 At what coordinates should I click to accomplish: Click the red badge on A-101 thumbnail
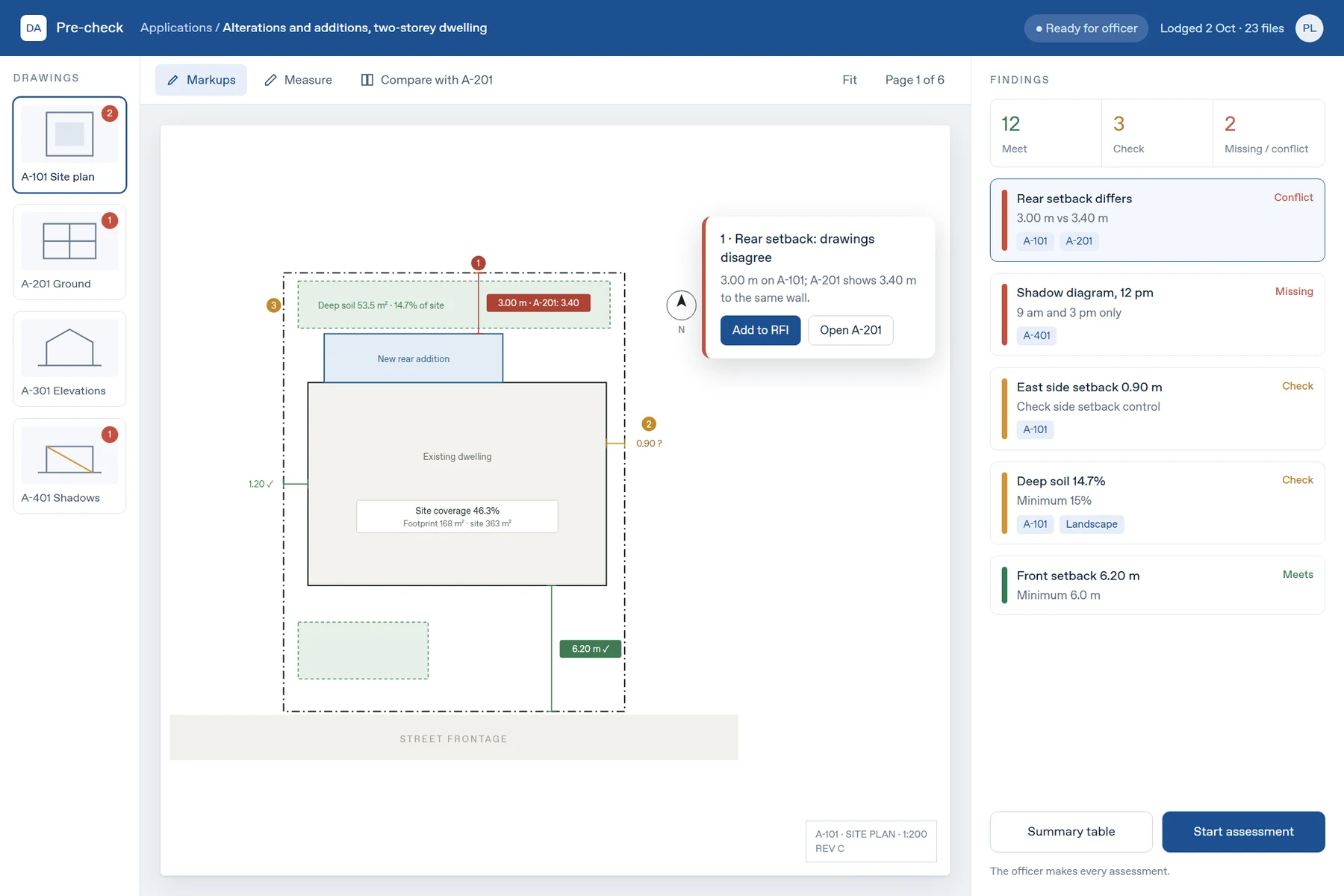pos(110,113)
